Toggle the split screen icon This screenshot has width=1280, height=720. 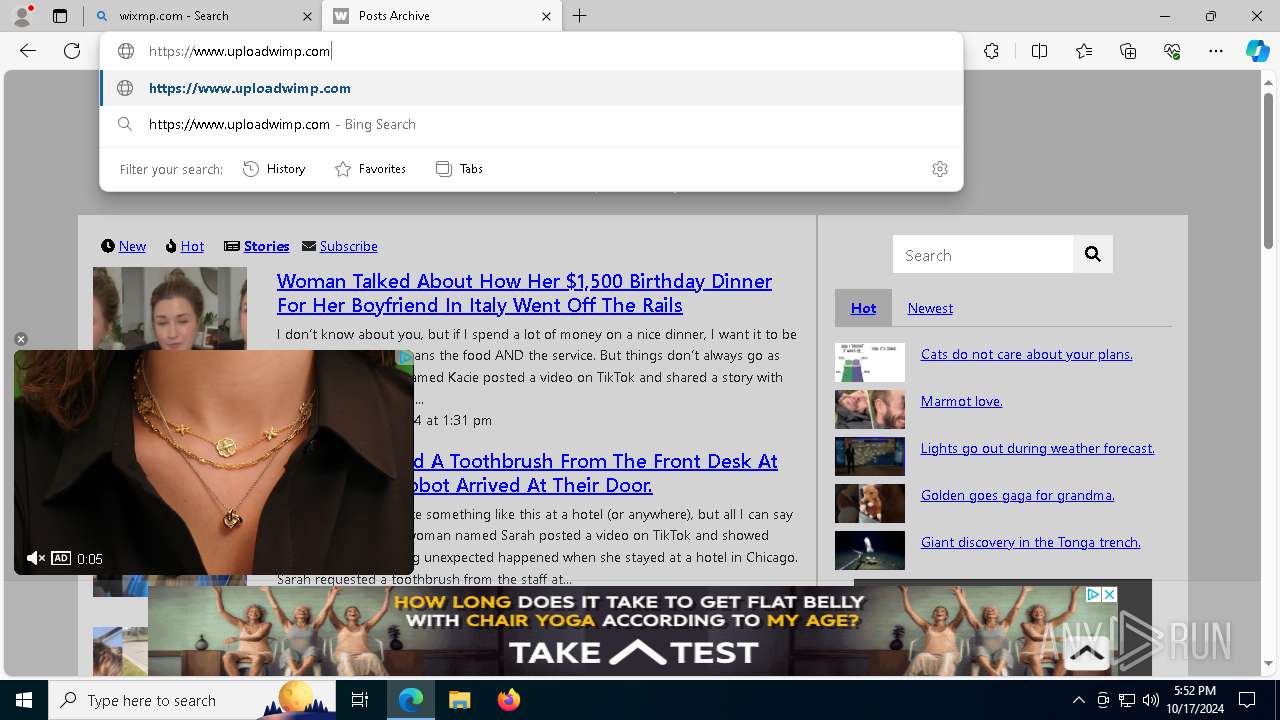(1039, 51)
